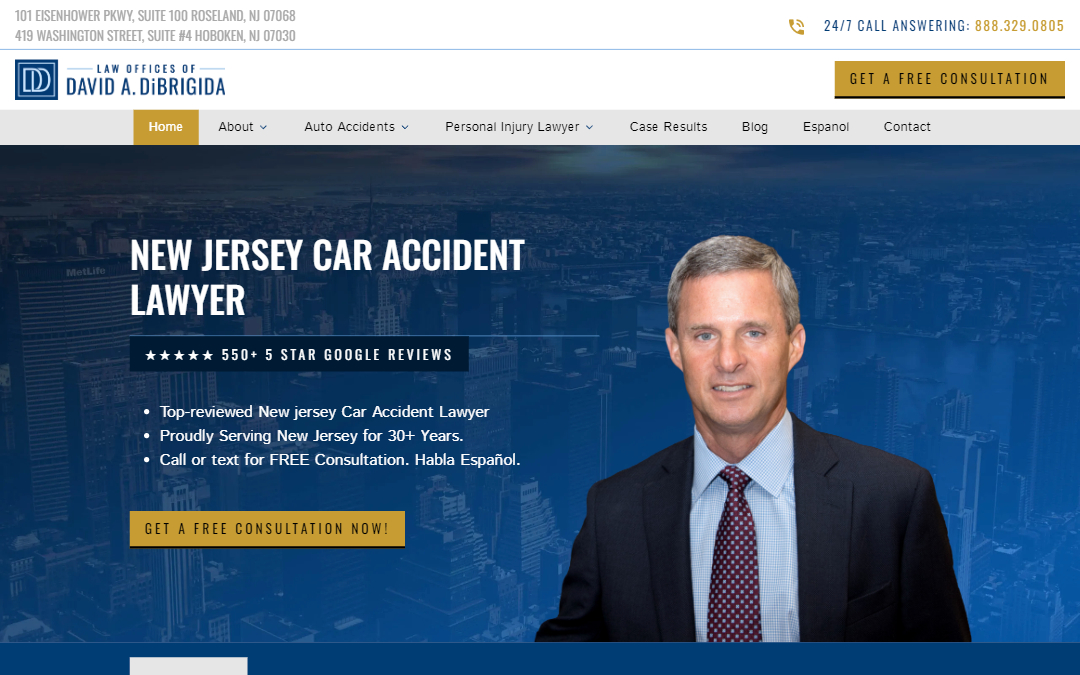Expand the About dropdown chevron
The width and height of the screenshot is (1080, 675).
(x=264, y=127)
